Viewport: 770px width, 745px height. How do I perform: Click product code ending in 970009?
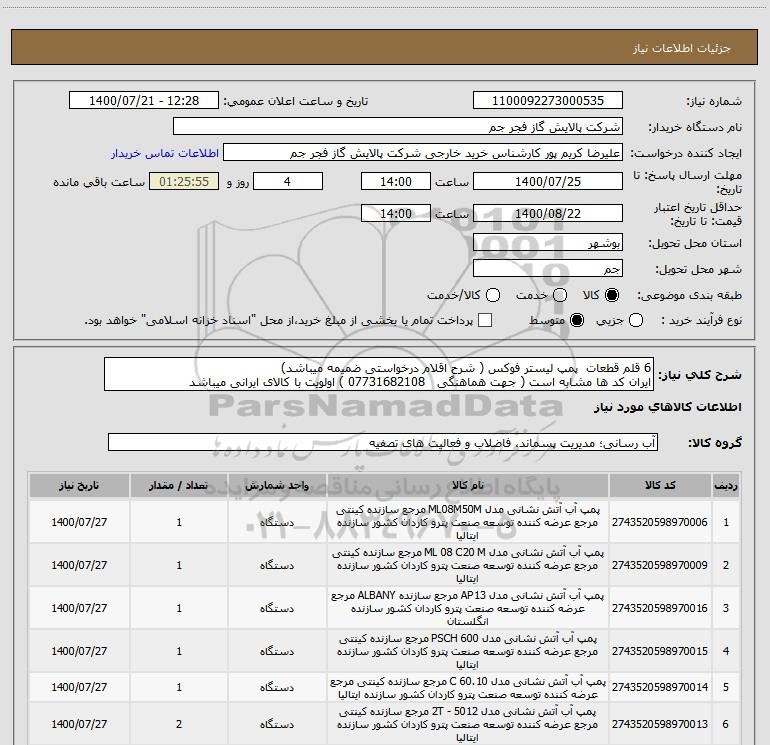(660, 565)
